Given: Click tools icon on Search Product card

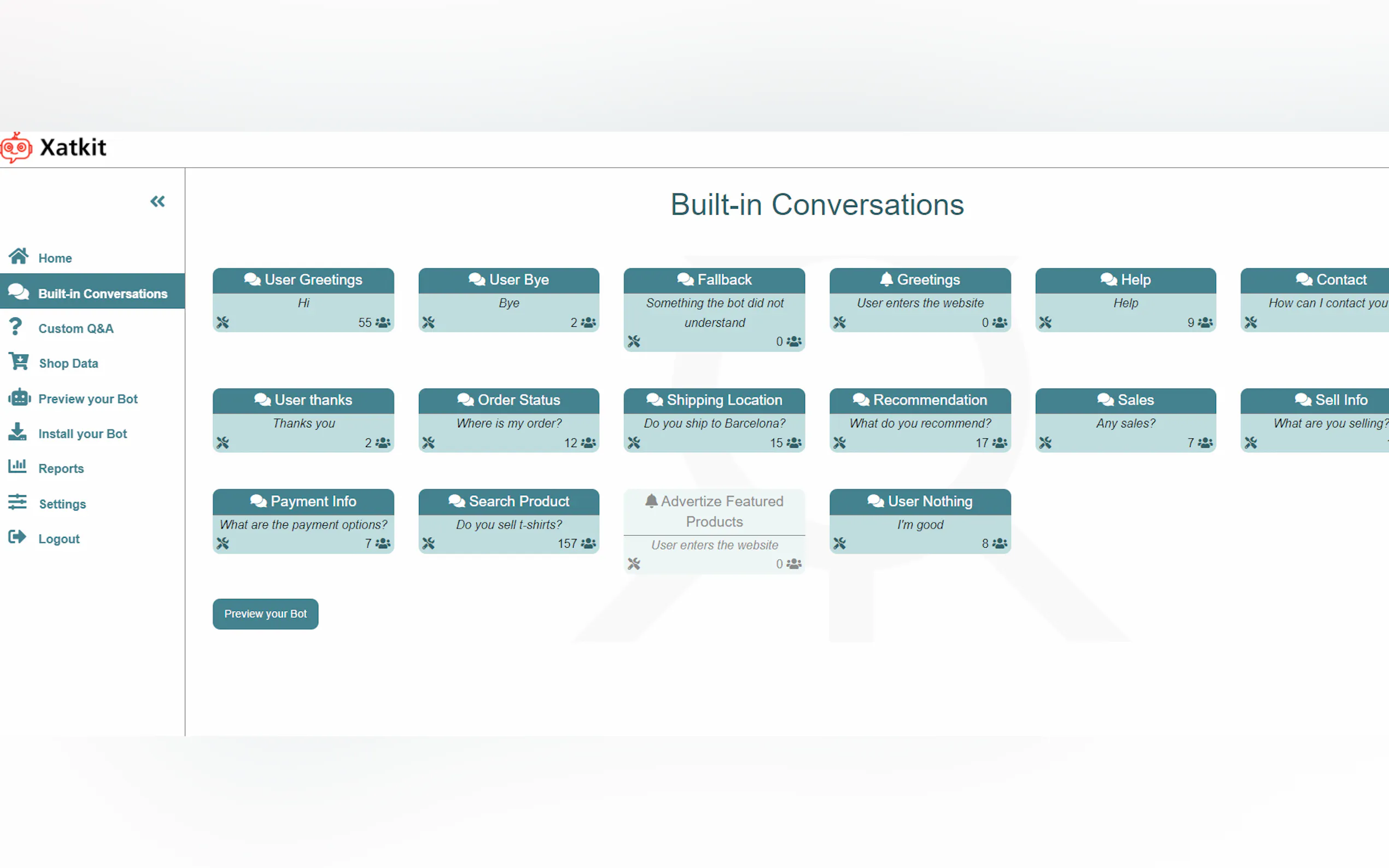Looking at the screenshot, I should pyautogui.click(x=428, y=543).
